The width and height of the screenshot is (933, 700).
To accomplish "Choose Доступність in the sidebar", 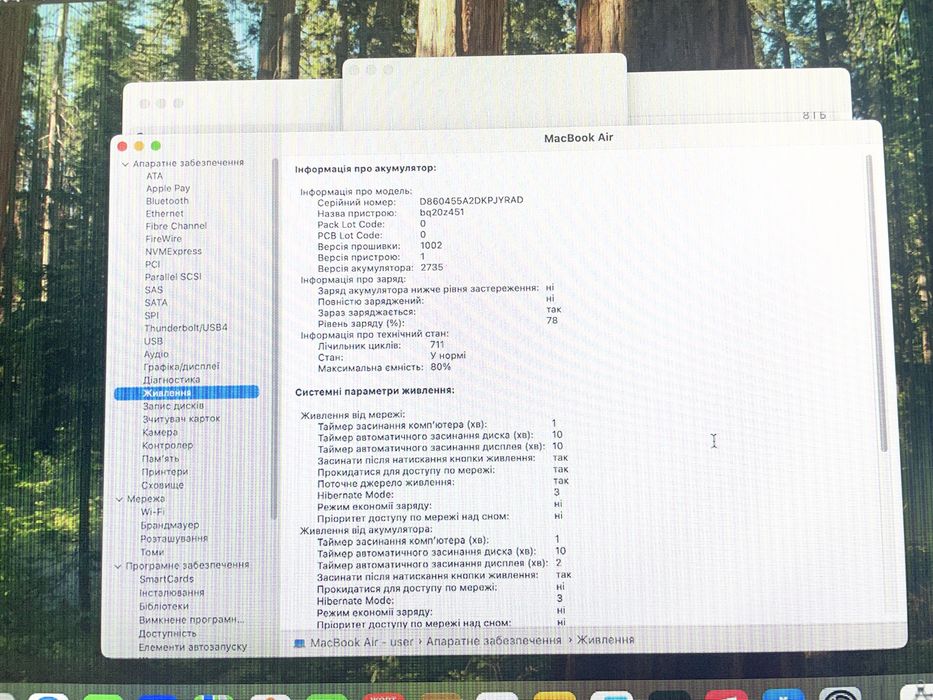I will click(167, 633).
